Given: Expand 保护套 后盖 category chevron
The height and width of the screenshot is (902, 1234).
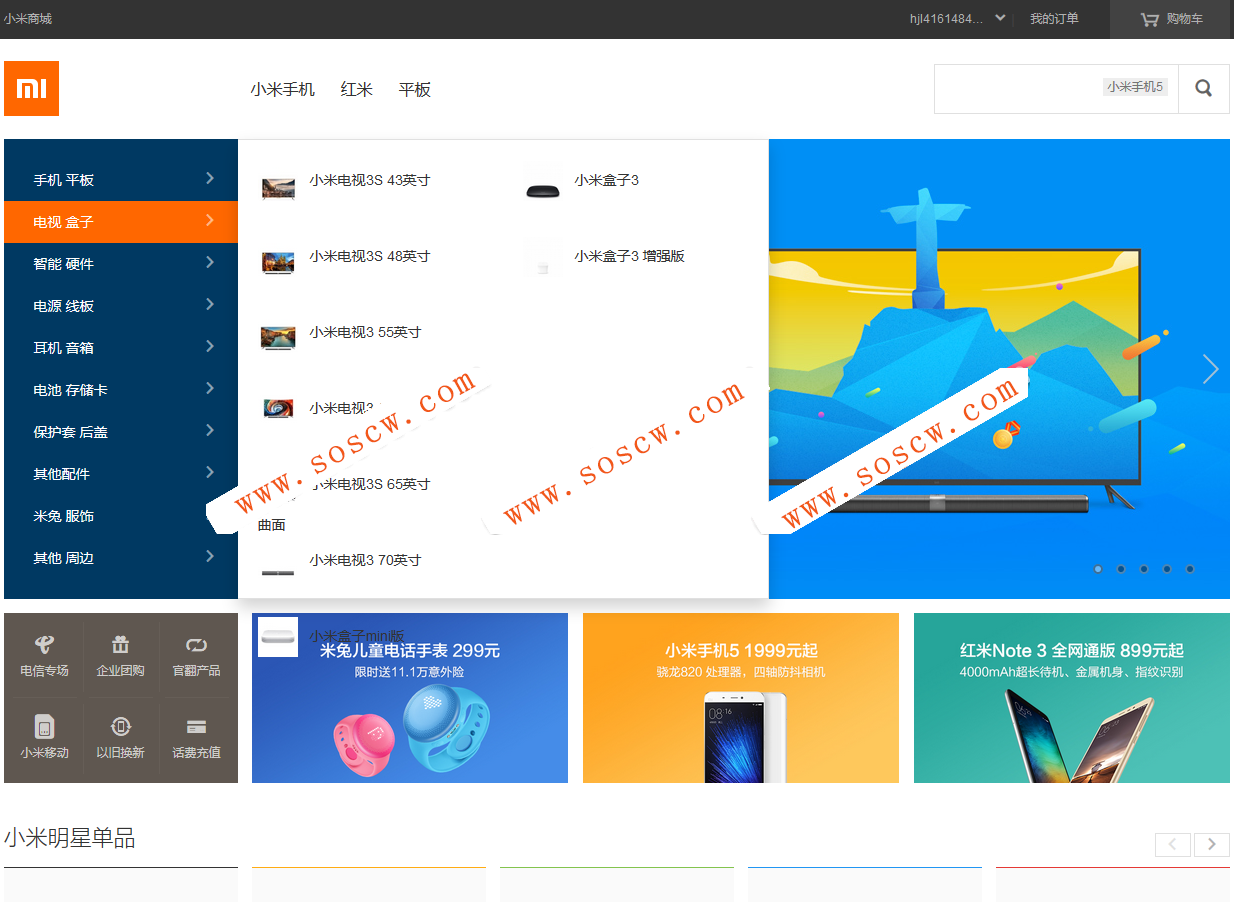Looking at the screenshot, I should click(210, 430).
